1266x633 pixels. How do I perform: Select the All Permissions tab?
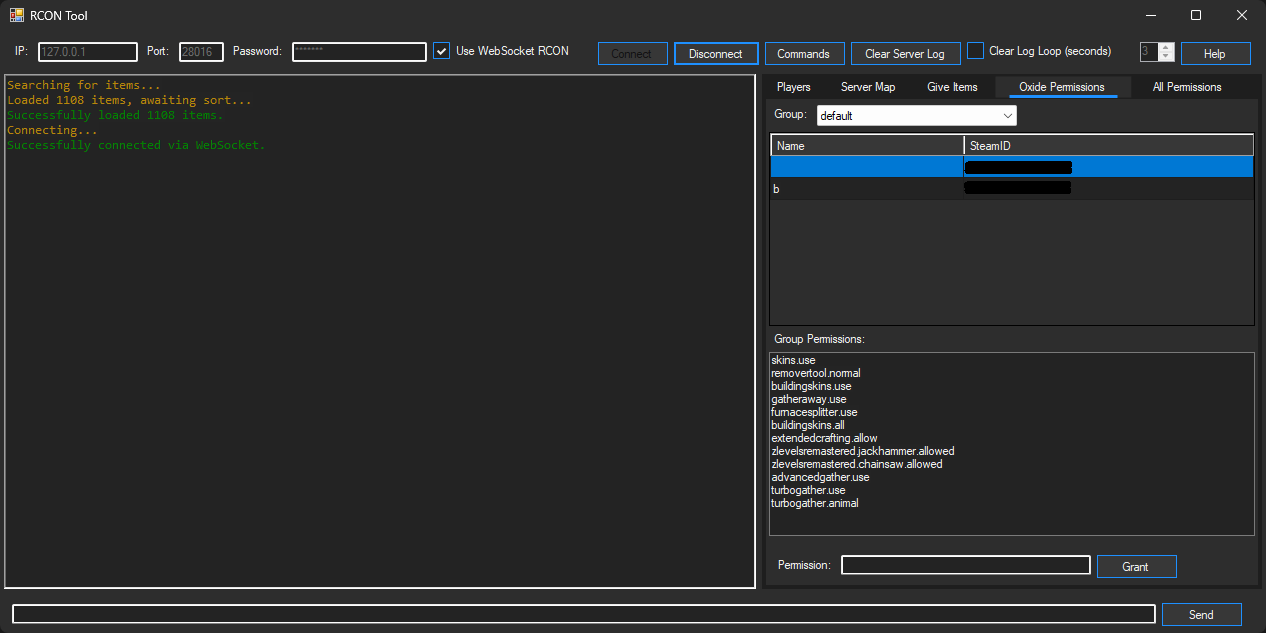[1186, 87]
